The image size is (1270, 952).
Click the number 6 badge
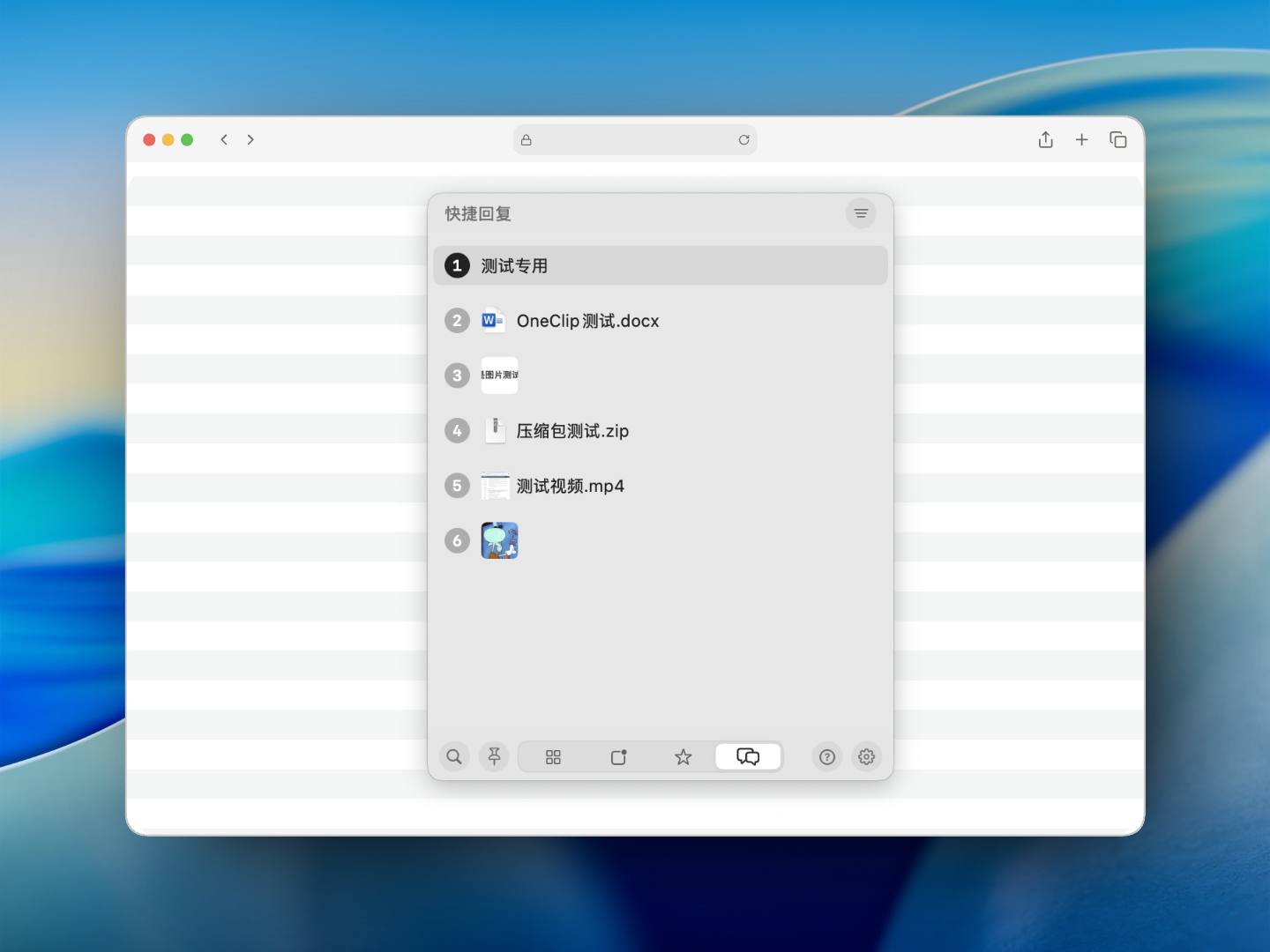tap(457, 540)
